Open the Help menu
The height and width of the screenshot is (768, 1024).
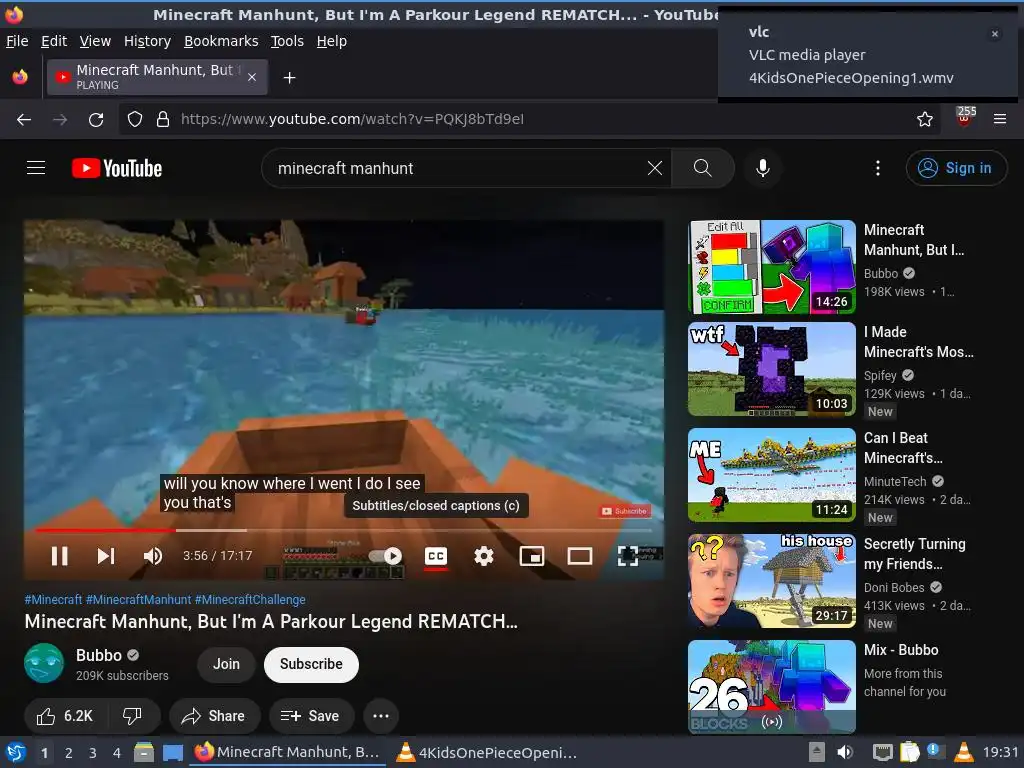tap(332, 41)
